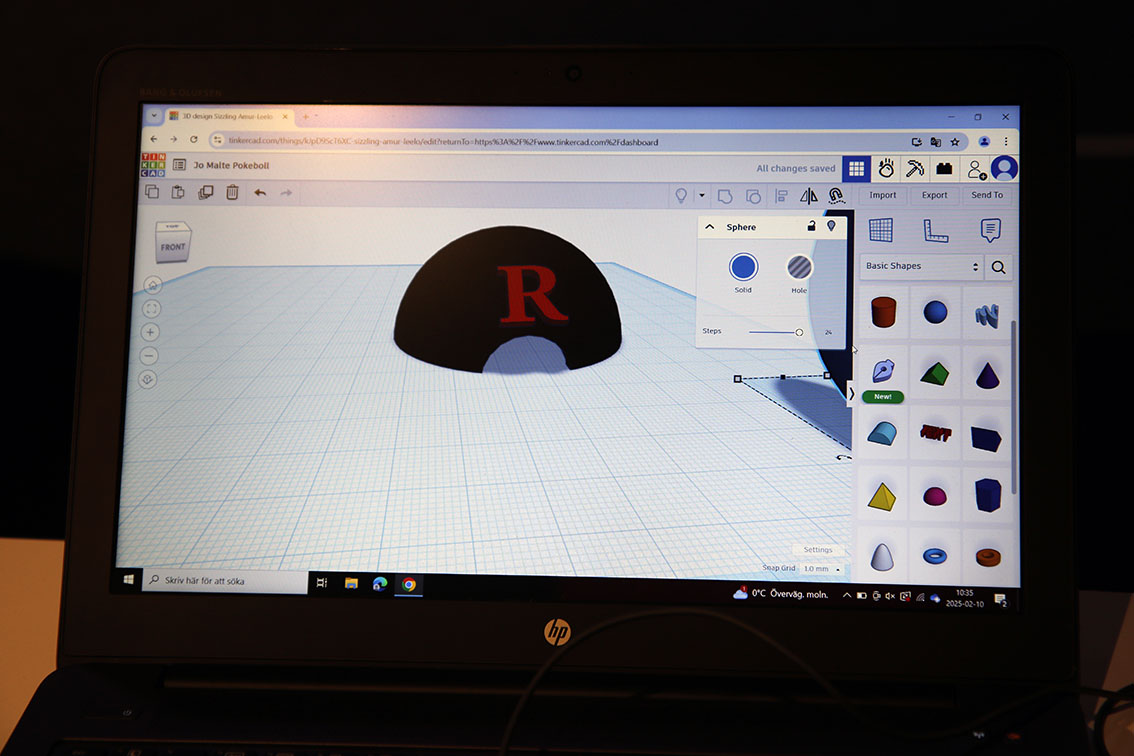Click the Tinkercad logo

tap(153, 165)
